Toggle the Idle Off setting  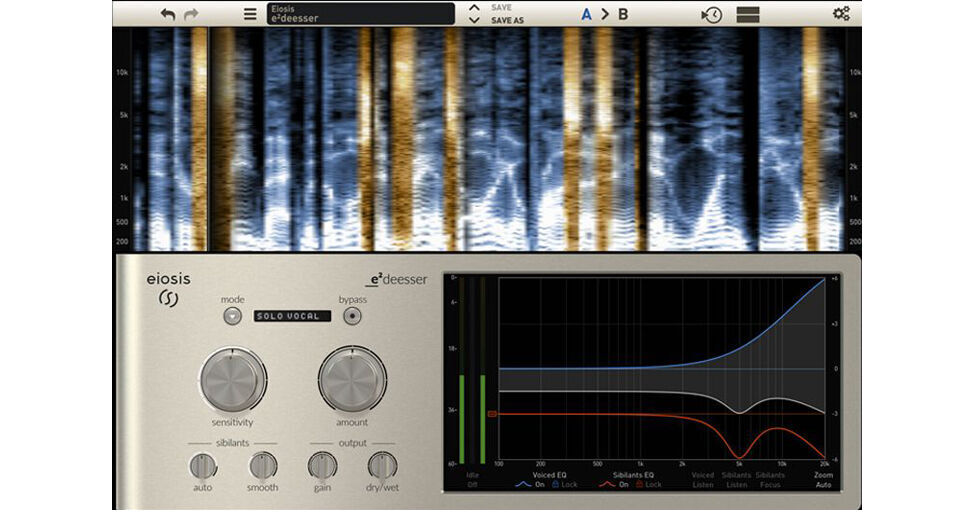coord(473,480)
